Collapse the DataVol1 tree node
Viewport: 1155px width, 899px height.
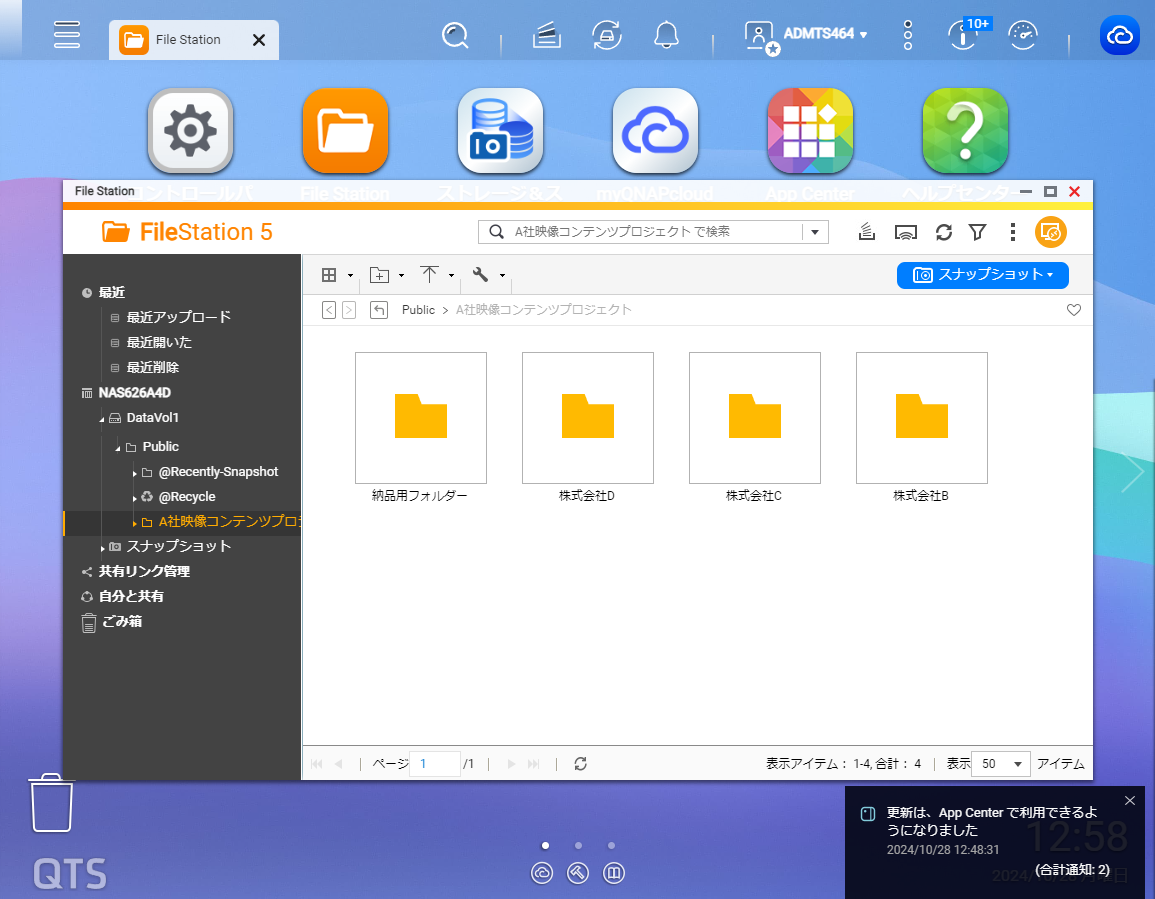pos(102,419)
